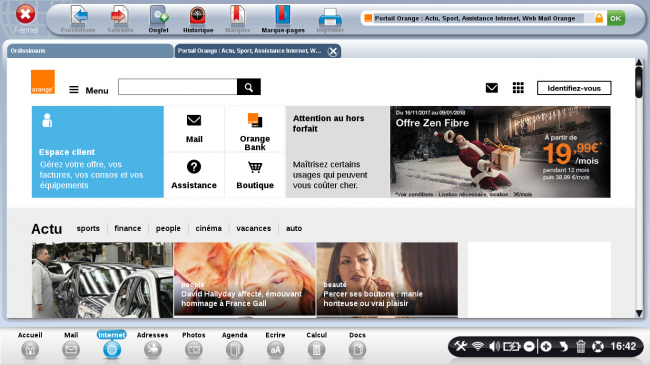Click the green OK button
The width and height of the screenshot is (650, 365).
[x=616, y=18]
